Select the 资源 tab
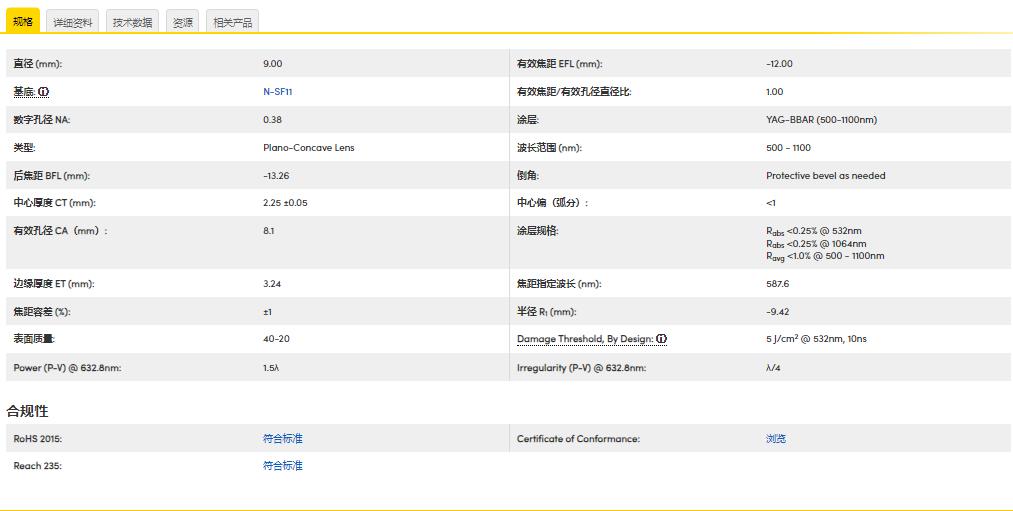Image resolution: width=1013 pixels, height=511 pixels. coord(182,22)
